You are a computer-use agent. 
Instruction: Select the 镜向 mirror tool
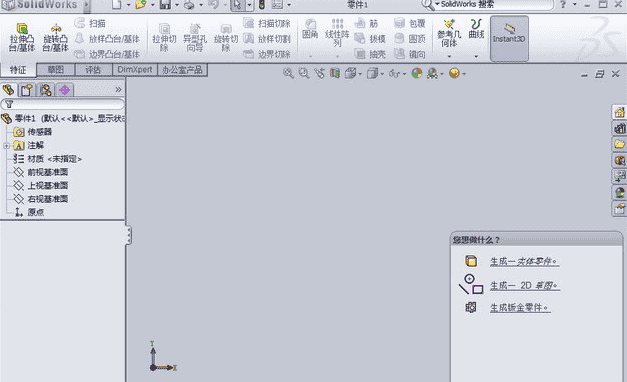click(x=409, y=54)
